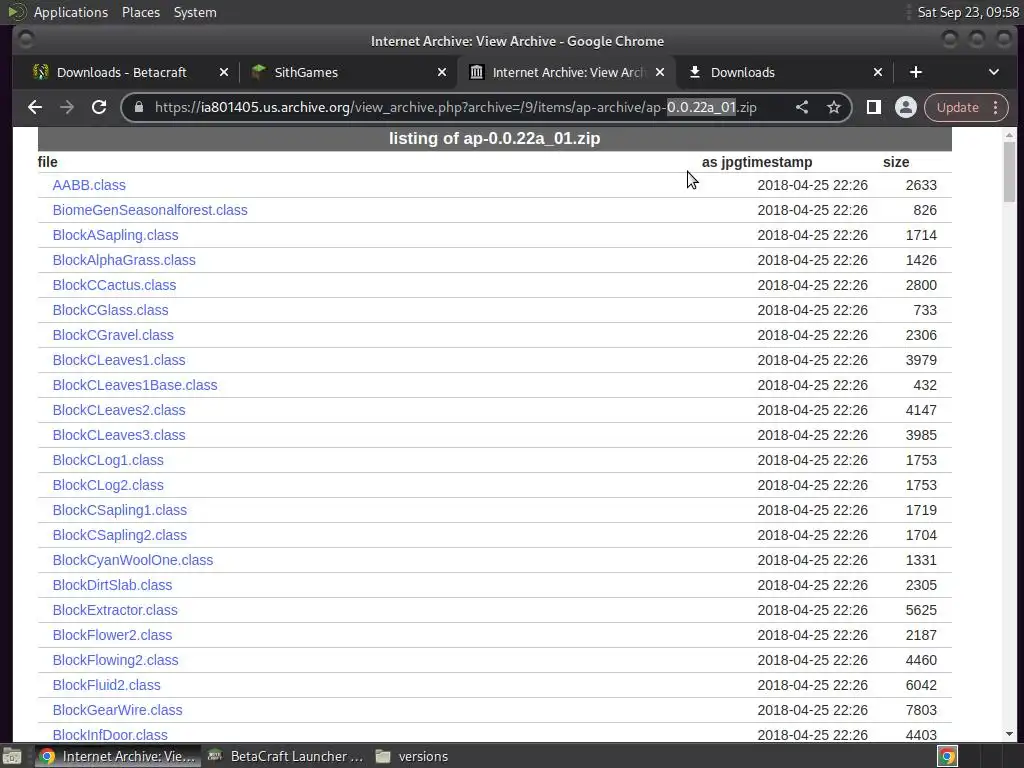The width and height of the screenshot is (1024, 768).
Task: Open the Chrome profile avatar
Action: point(905,107)
